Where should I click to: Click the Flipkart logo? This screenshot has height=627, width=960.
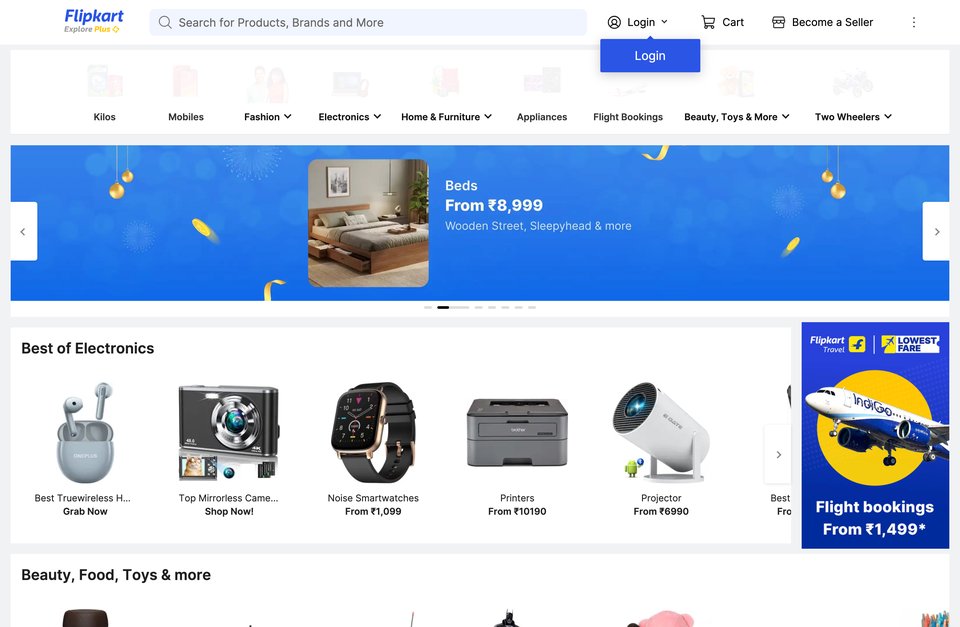pos(94,21)
